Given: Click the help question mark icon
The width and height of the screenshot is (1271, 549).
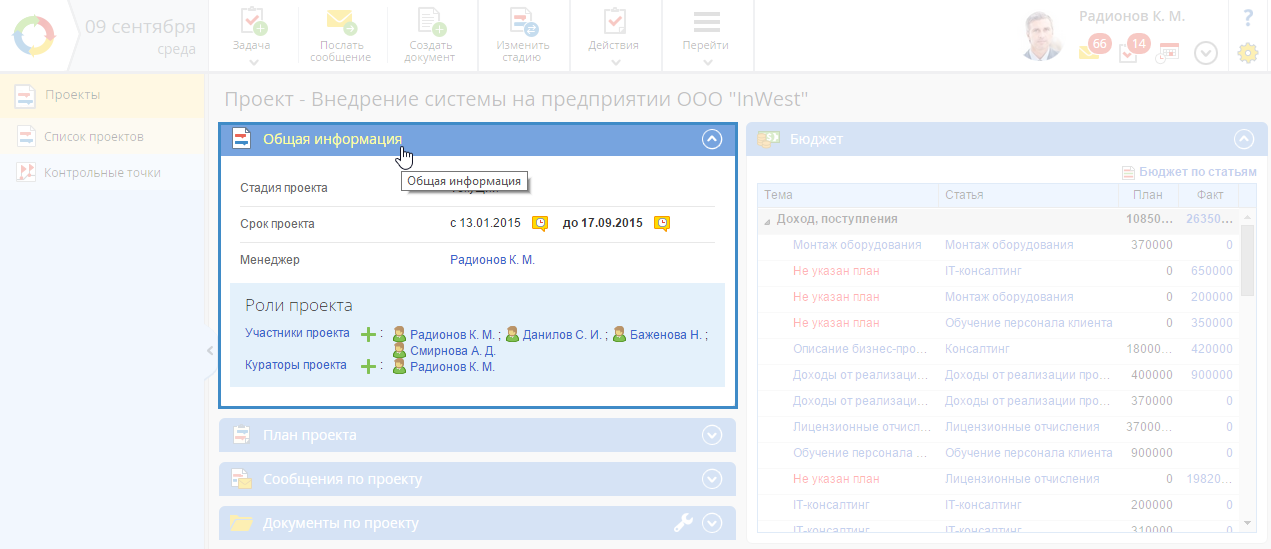Looking at the screenshot, I should point(1247,18).
